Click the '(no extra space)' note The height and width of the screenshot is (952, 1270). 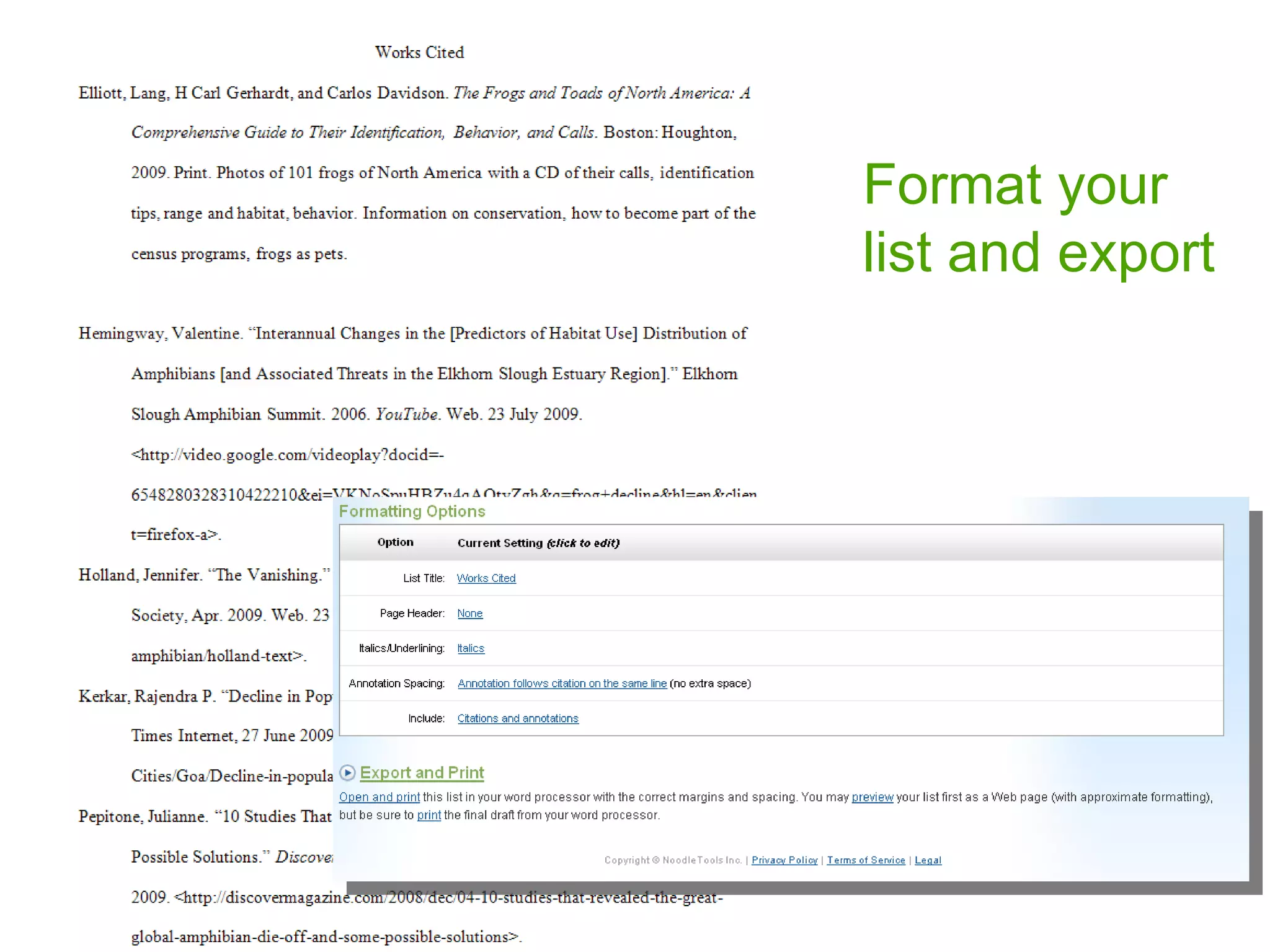[710, 684]
